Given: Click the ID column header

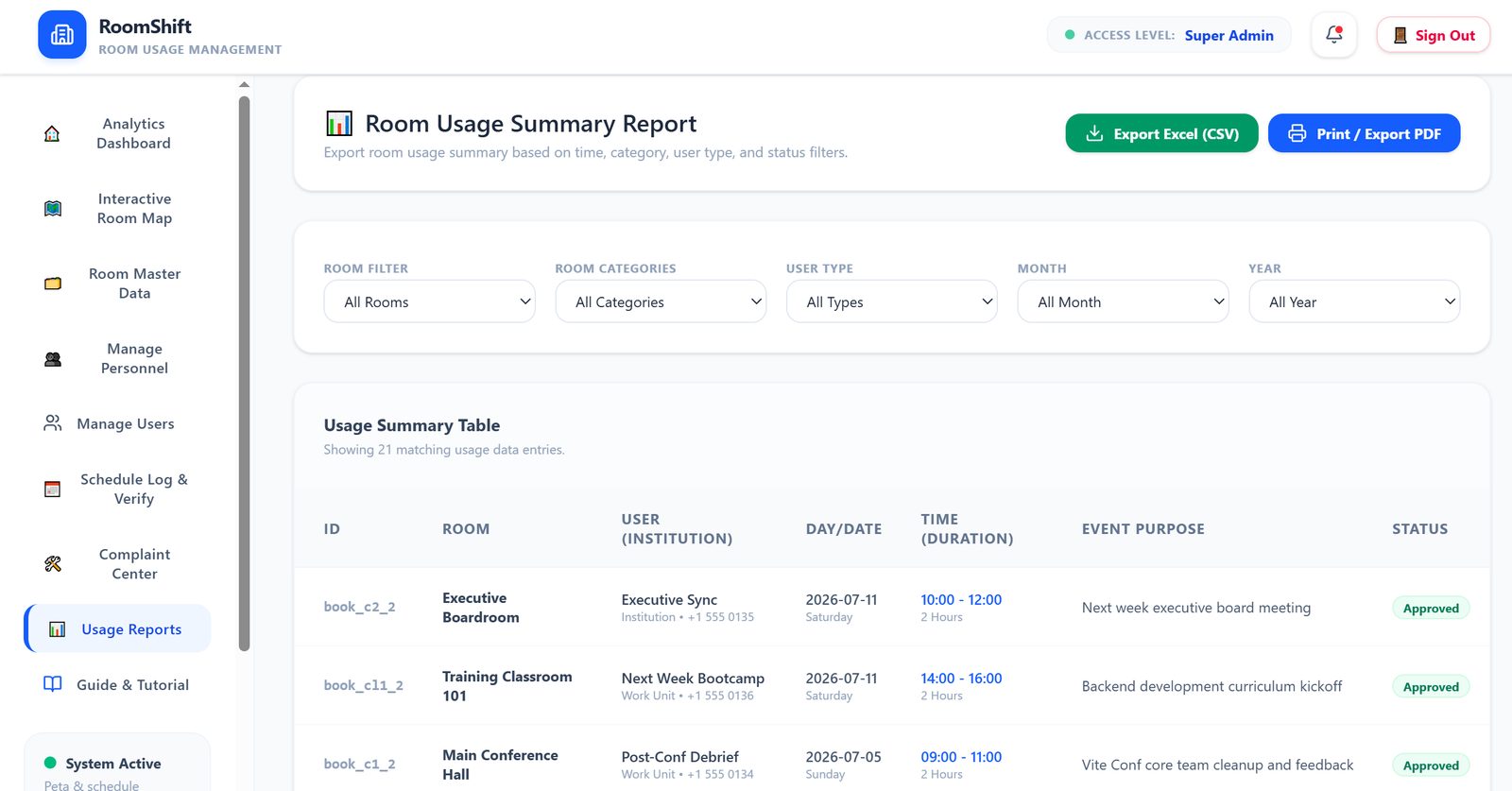Looking at the screenshot, I should 332,529.
